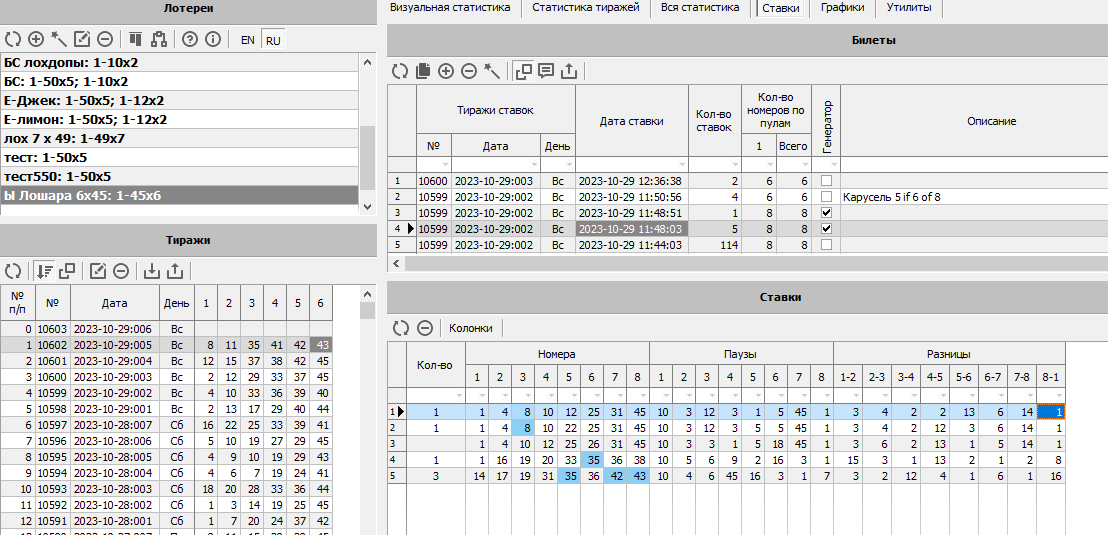
Task: Open the structure diagram icon in Лотереи toolbar
Action: (159, 39)
